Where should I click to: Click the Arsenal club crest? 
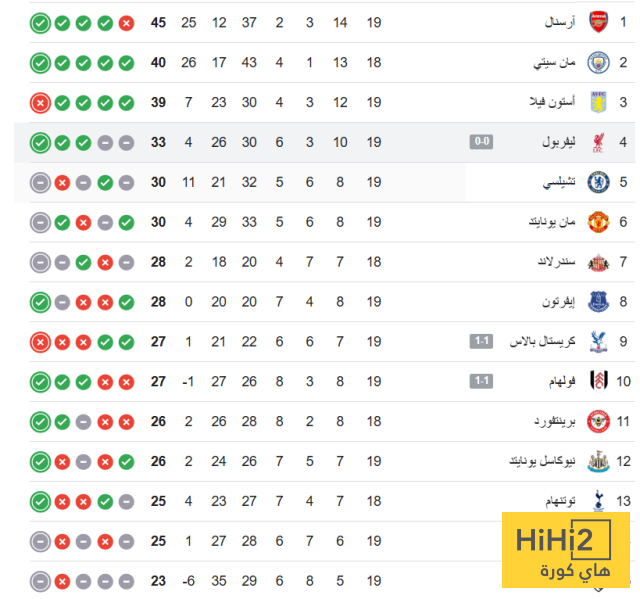pyautogui.click(x=598, y=22)
